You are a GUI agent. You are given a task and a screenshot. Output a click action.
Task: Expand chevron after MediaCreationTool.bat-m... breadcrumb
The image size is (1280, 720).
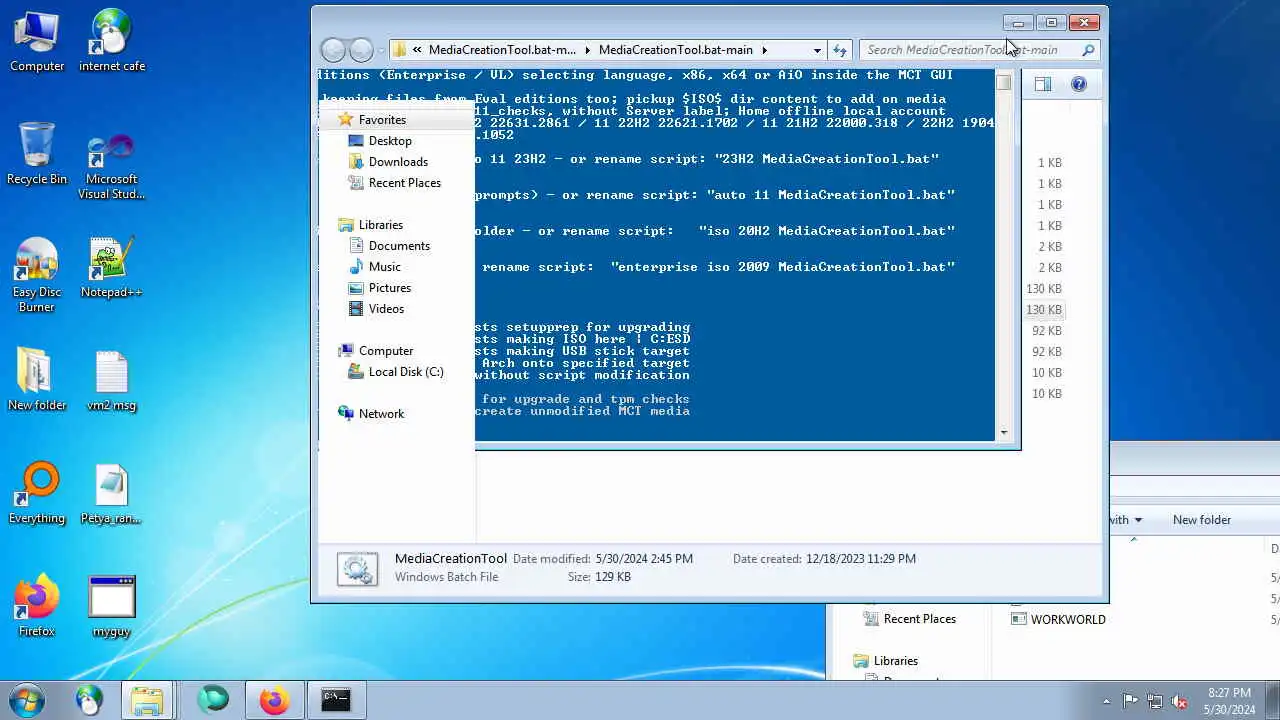point(588,50)
